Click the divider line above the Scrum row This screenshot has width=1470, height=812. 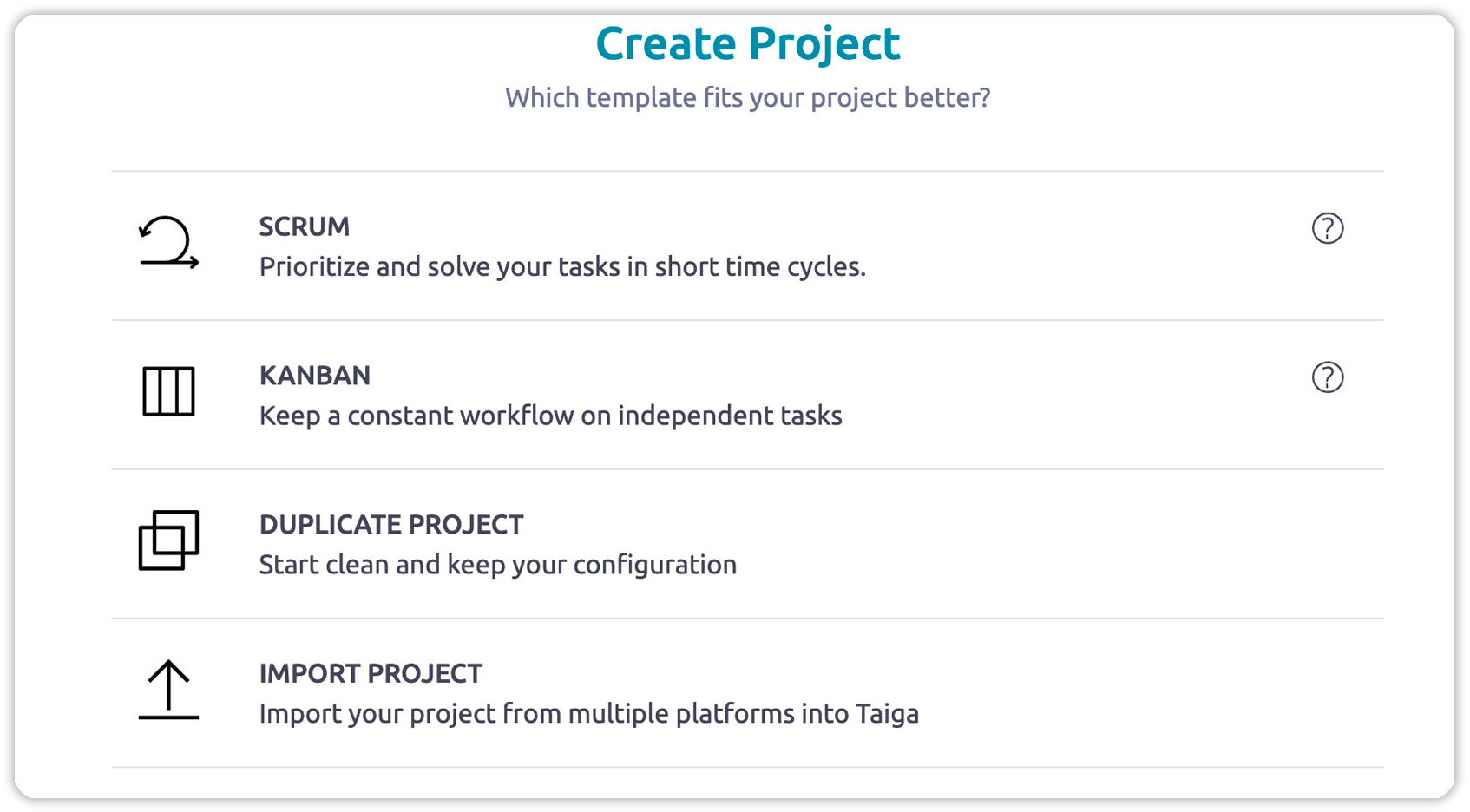tap(747, 171)
